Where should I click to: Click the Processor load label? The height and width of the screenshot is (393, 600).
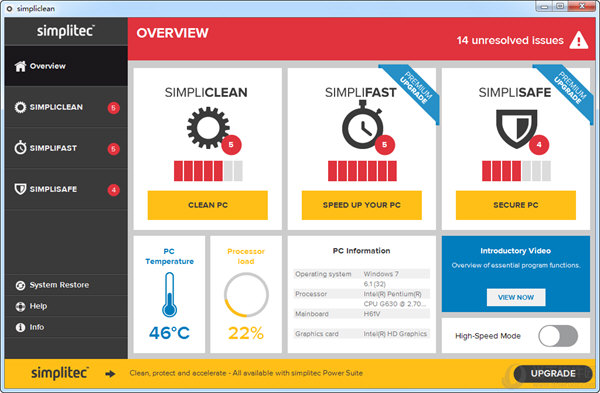[x=246, y=256]
